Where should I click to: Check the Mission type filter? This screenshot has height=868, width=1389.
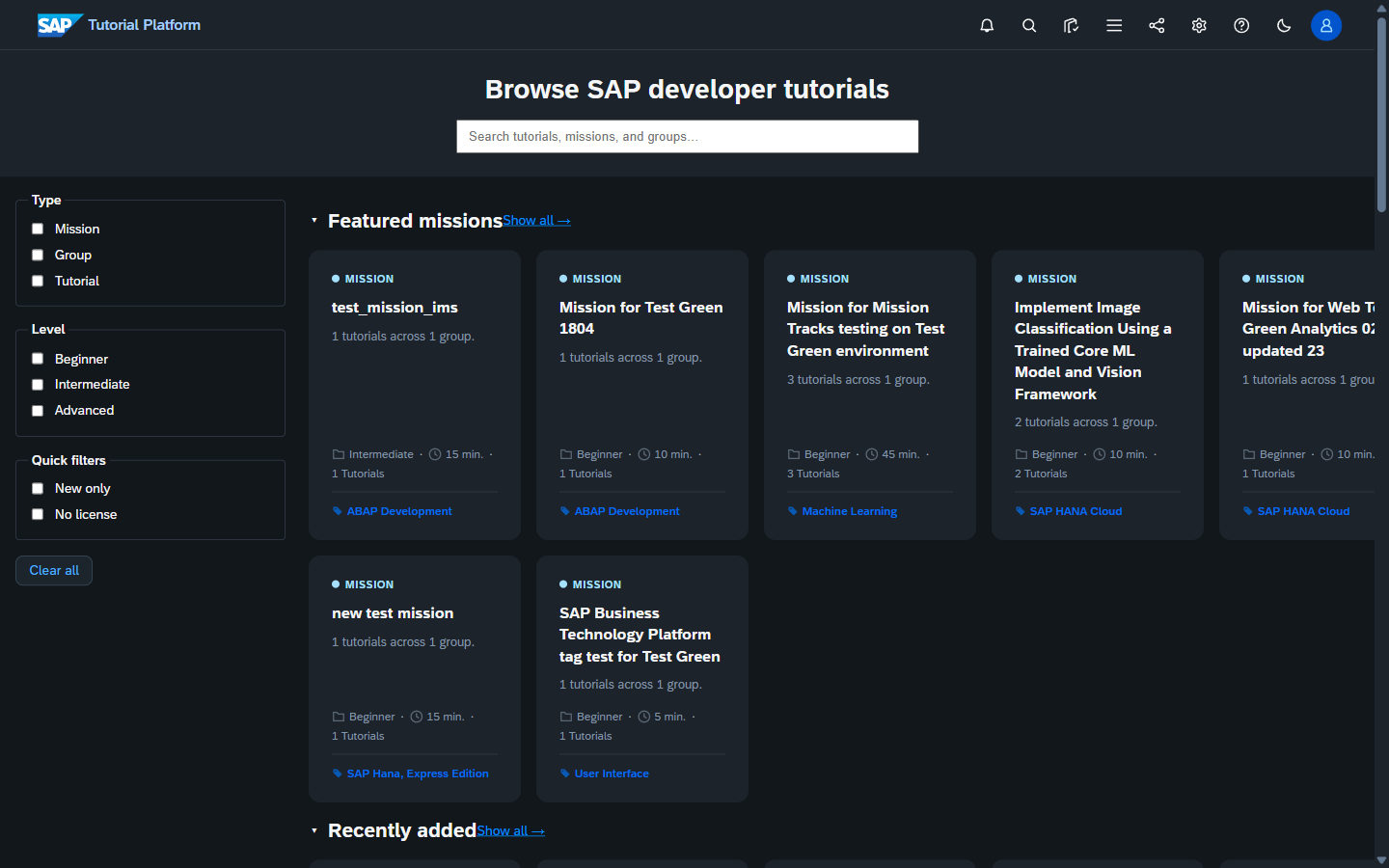coord(38,229)
